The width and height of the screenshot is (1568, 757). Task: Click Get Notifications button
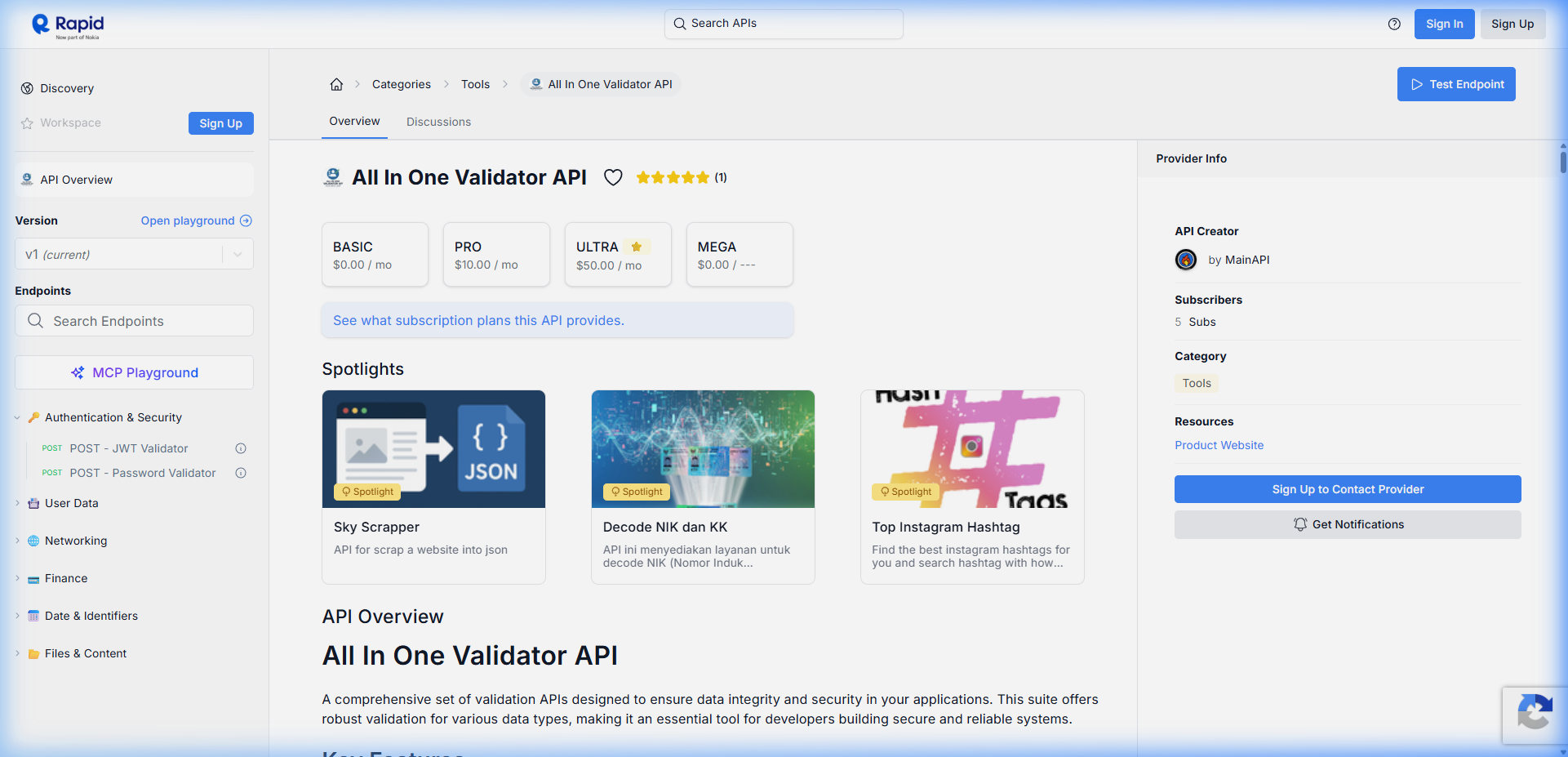tap(1348, 524)
